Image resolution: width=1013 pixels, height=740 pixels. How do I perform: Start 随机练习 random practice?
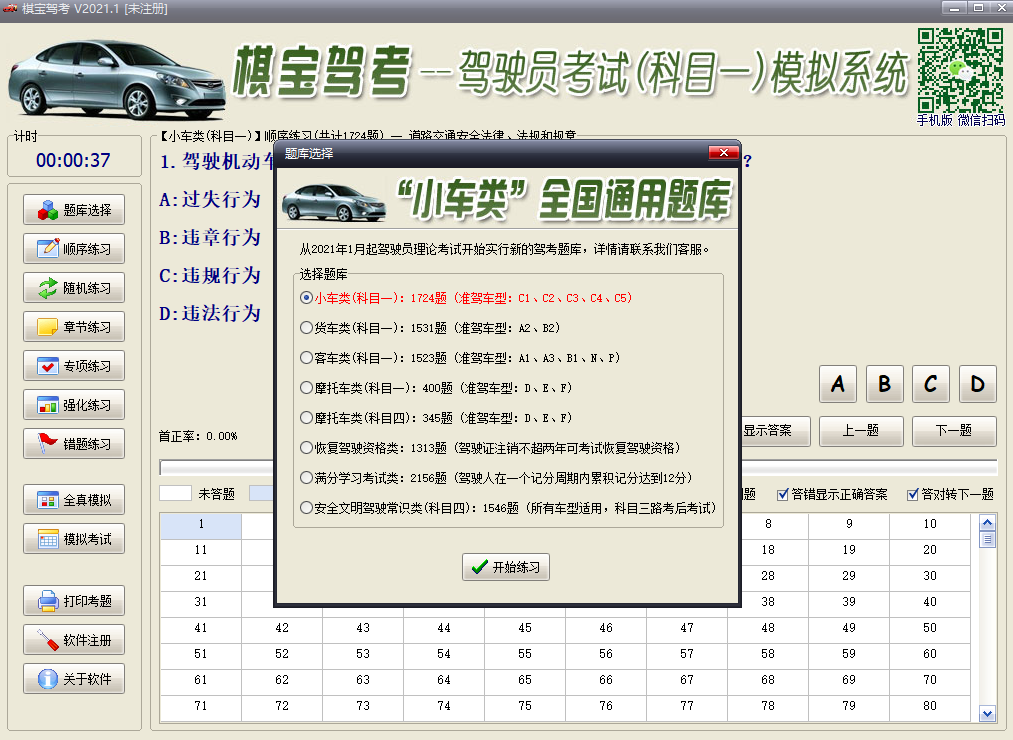74,289
